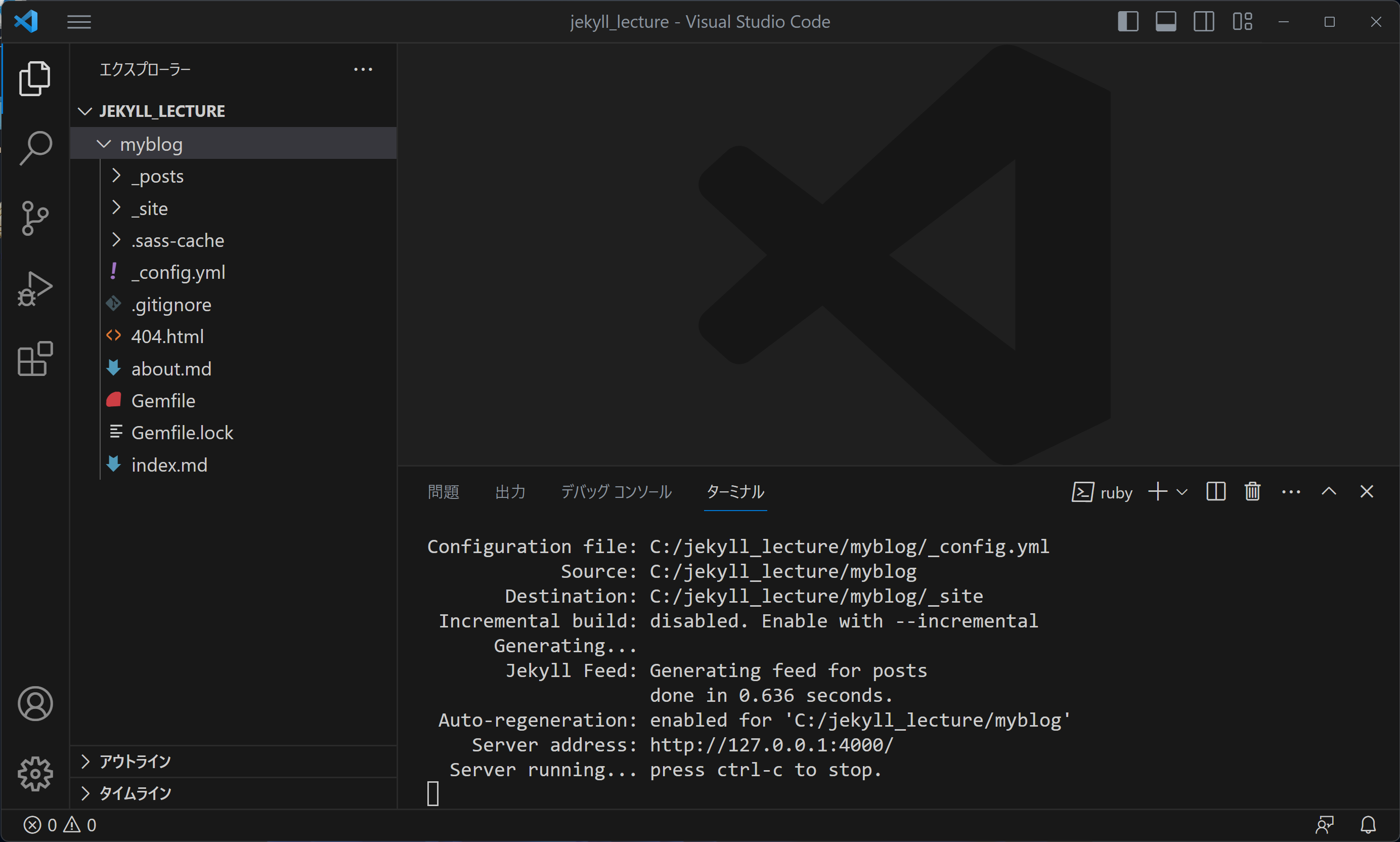This screenshot has width=1400, height=842.
Task: Open Source Control view
Action: click(35, 219)
